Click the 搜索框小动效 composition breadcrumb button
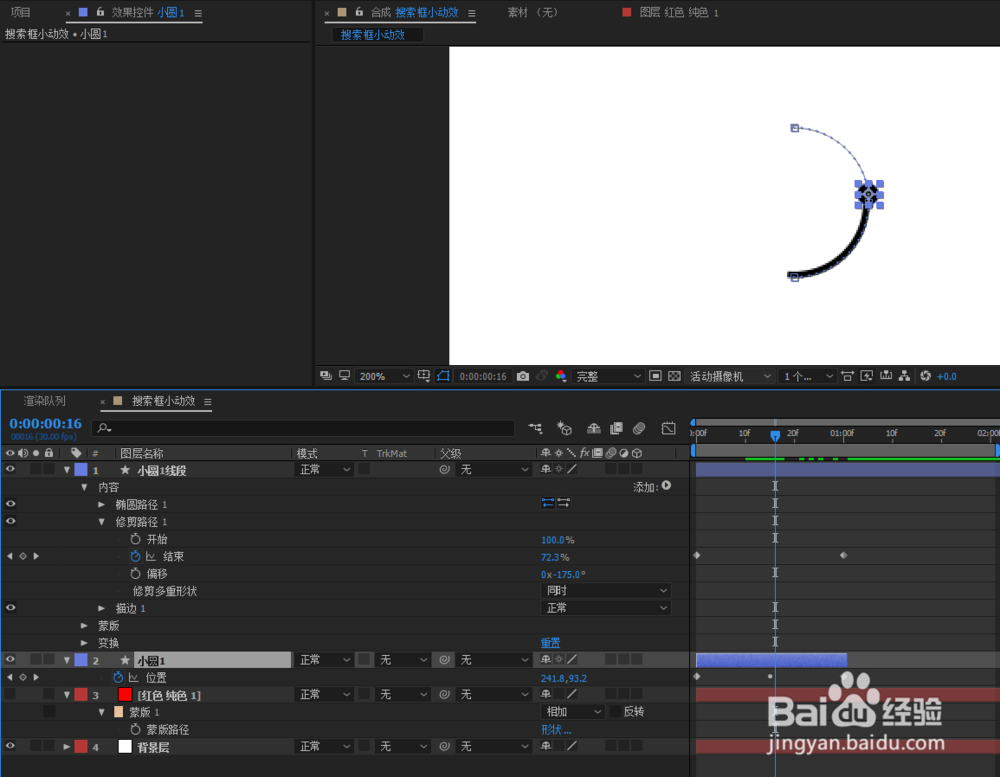The width and height of the screenshot is (1000, 777). pos(376,34)
